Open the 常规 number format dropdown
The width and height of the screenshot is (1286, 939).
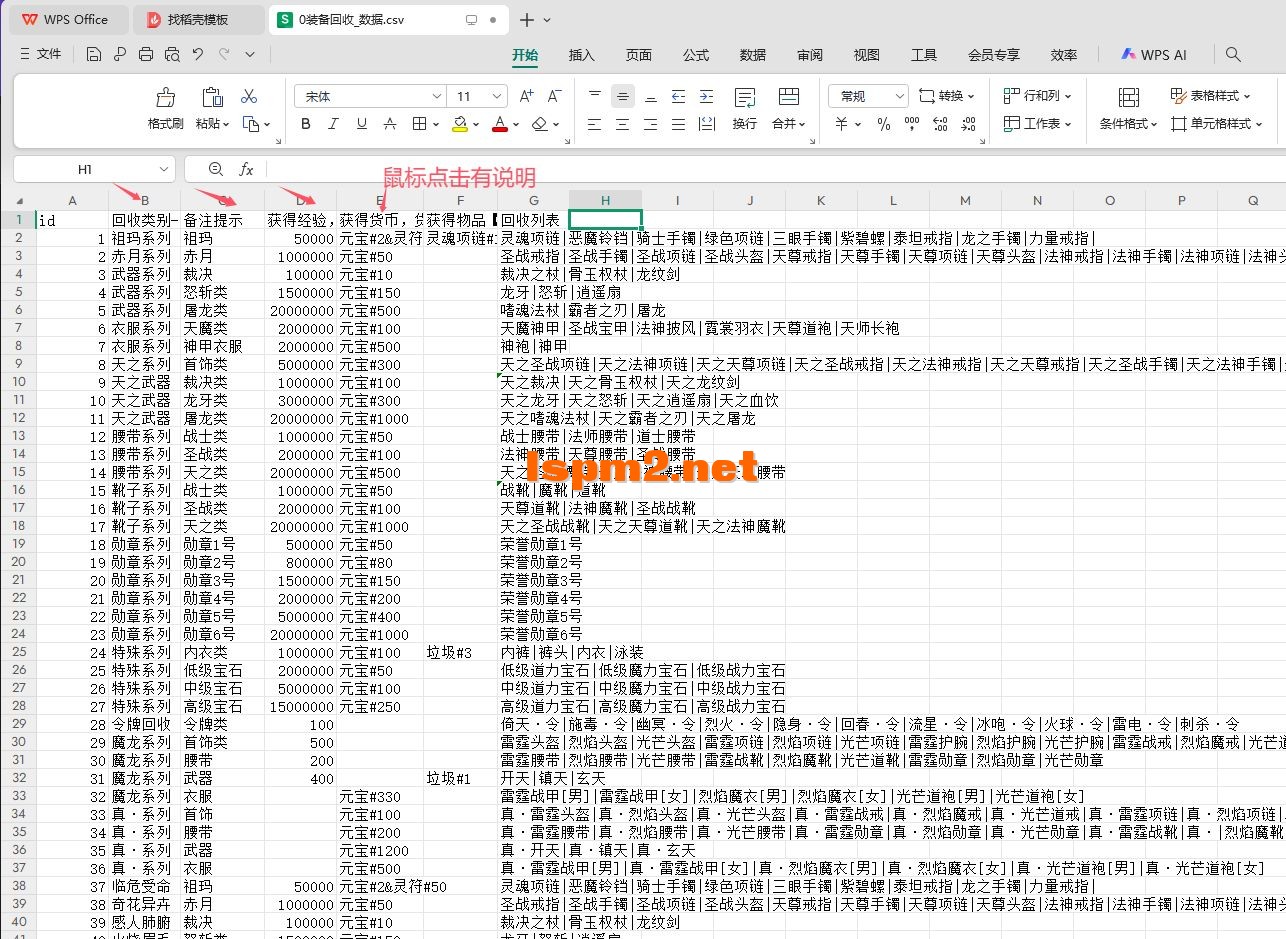[866, 96]
